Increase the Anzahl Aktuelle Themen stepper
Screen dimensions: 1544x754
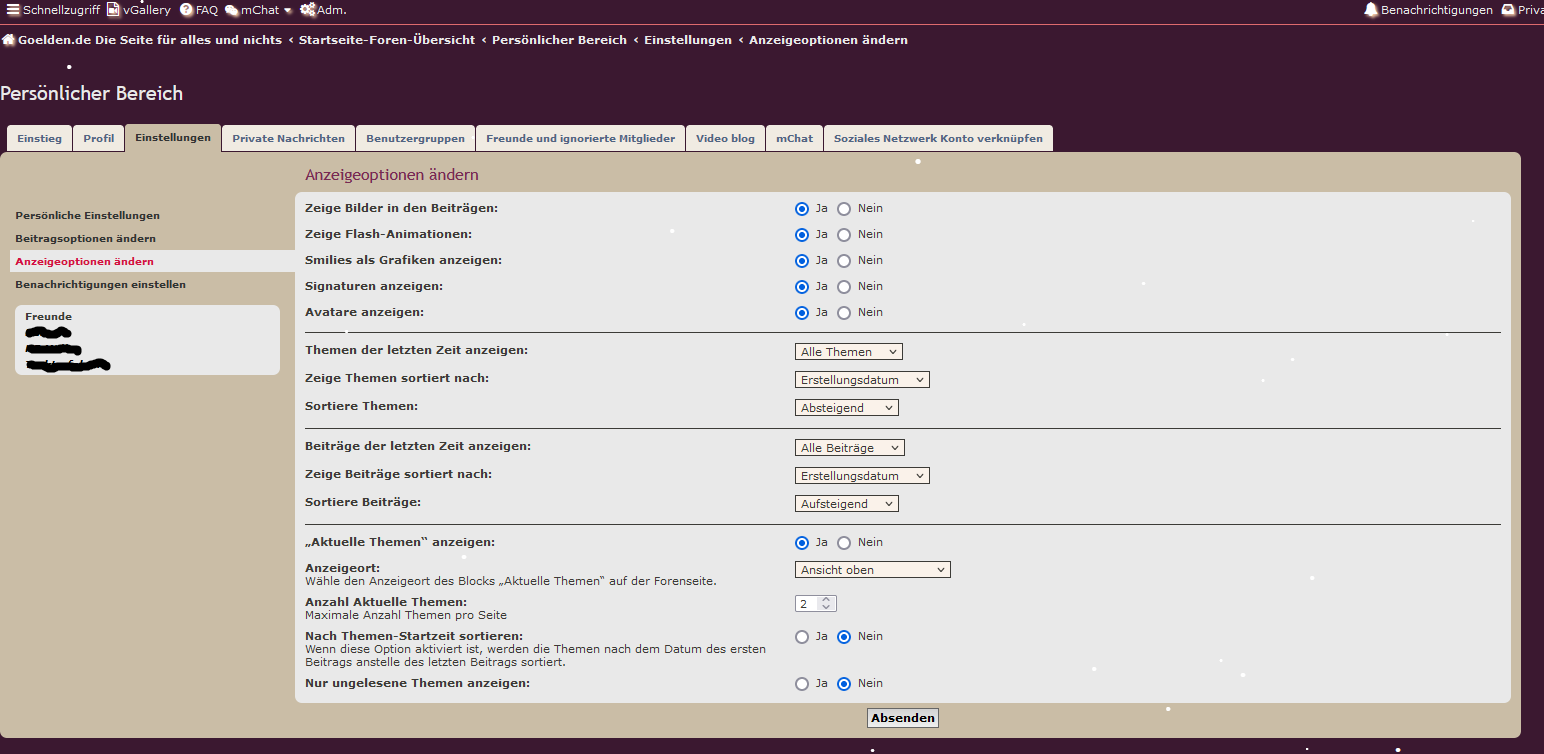click(825, 600)
